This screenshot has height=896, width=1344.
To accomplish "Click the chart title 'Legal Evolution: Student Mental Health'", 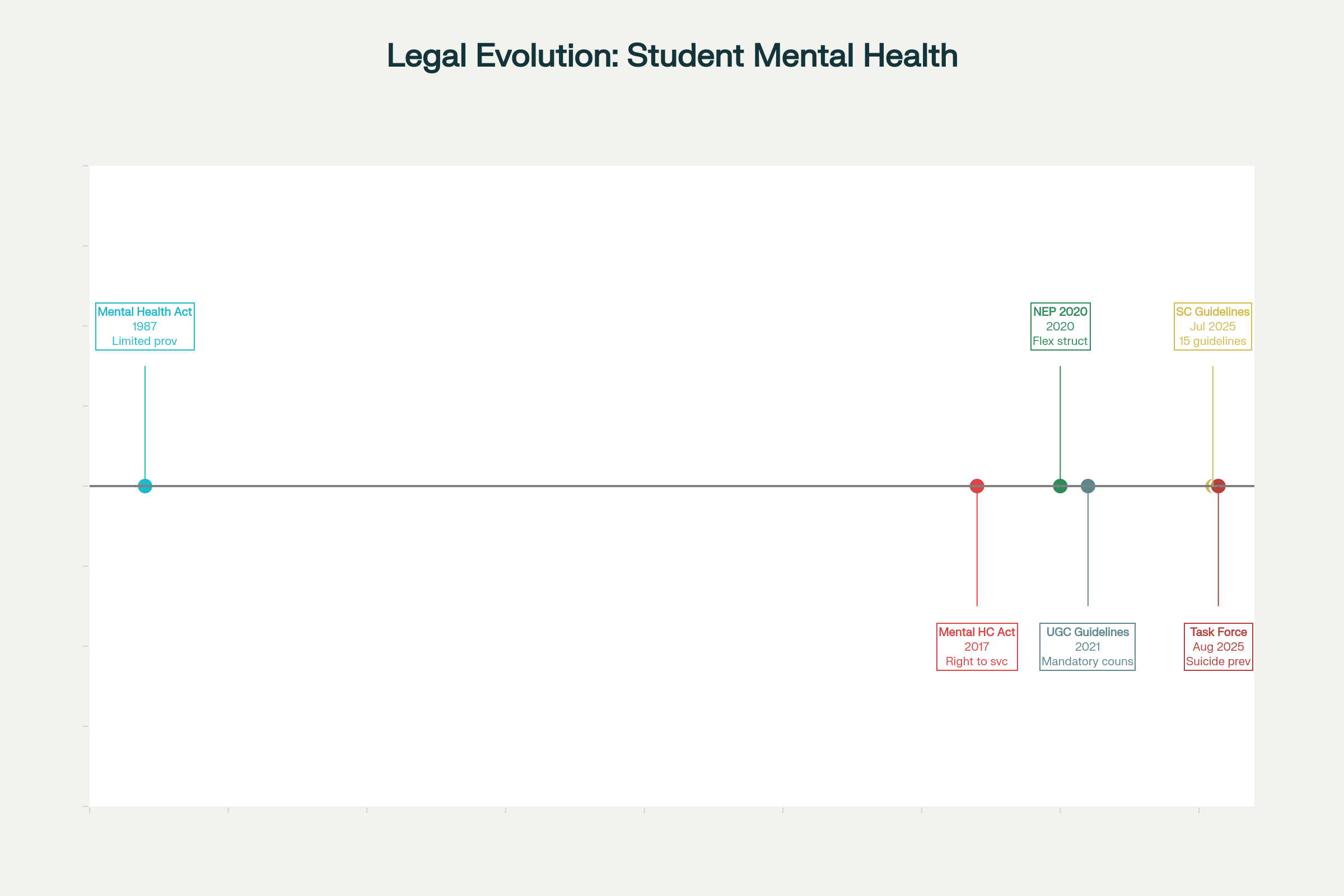I will 672,56.
